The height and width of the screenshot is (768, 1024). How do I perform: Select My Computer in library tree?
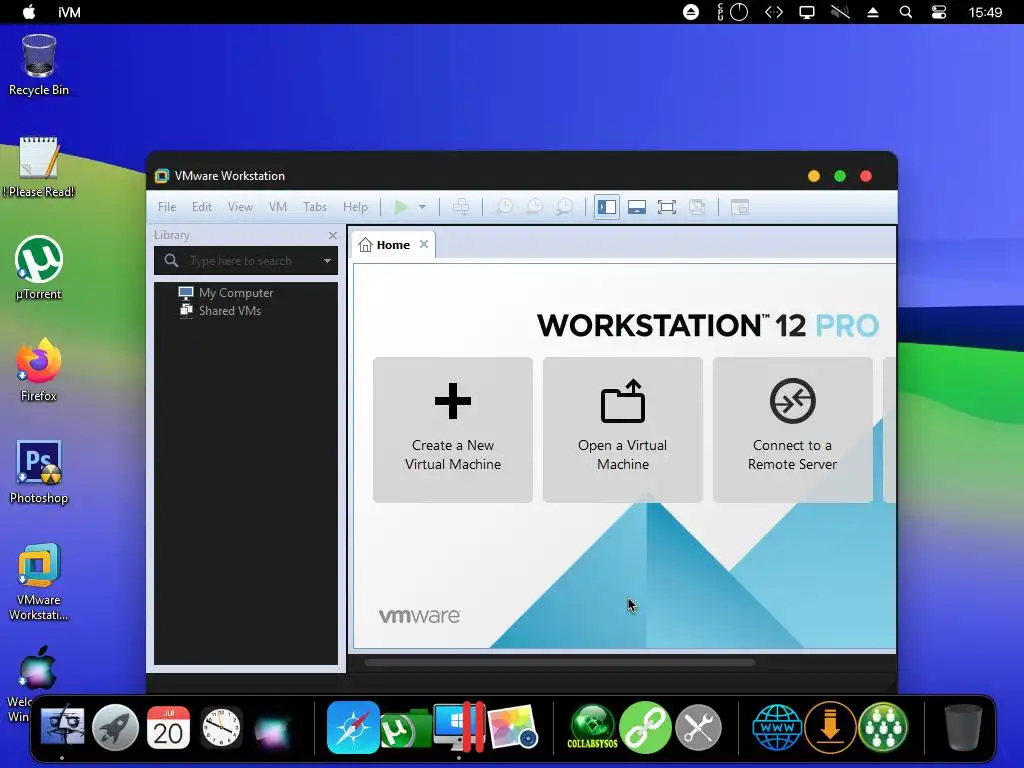[226, 293]
